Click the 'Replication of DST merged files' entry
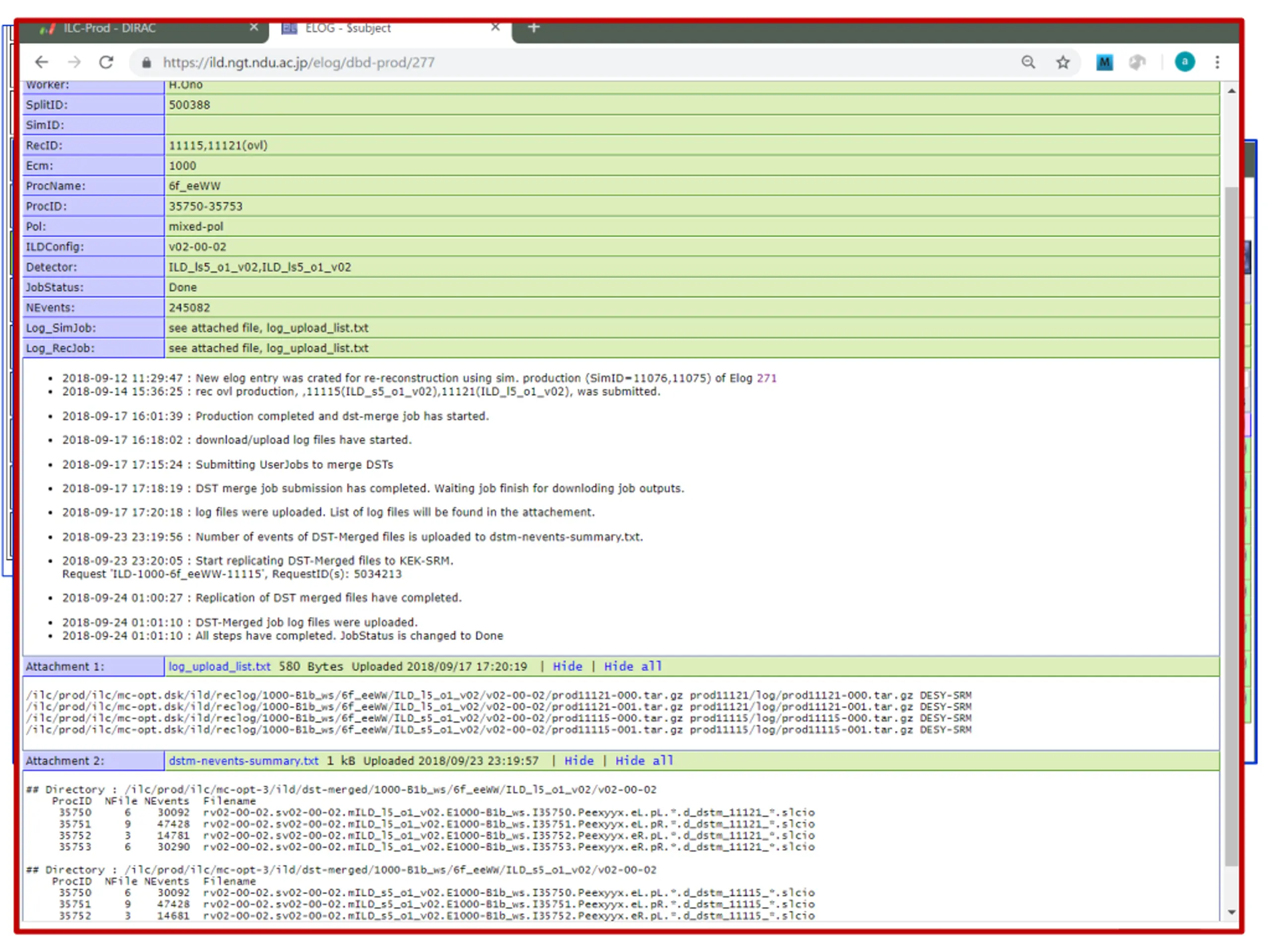Screen dimensions: 1270x952 click(x=262, y=598)
